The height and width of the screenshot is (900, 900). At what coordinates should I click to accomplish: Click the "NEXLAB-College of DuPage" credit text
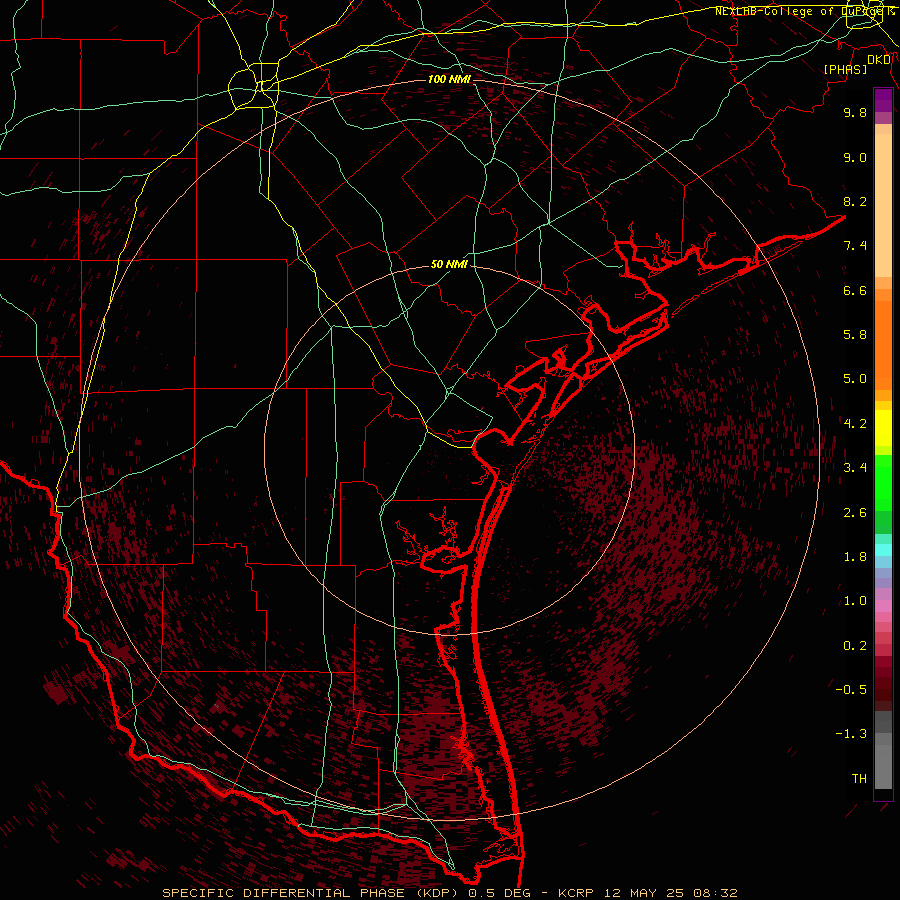(x=801, y=11)
